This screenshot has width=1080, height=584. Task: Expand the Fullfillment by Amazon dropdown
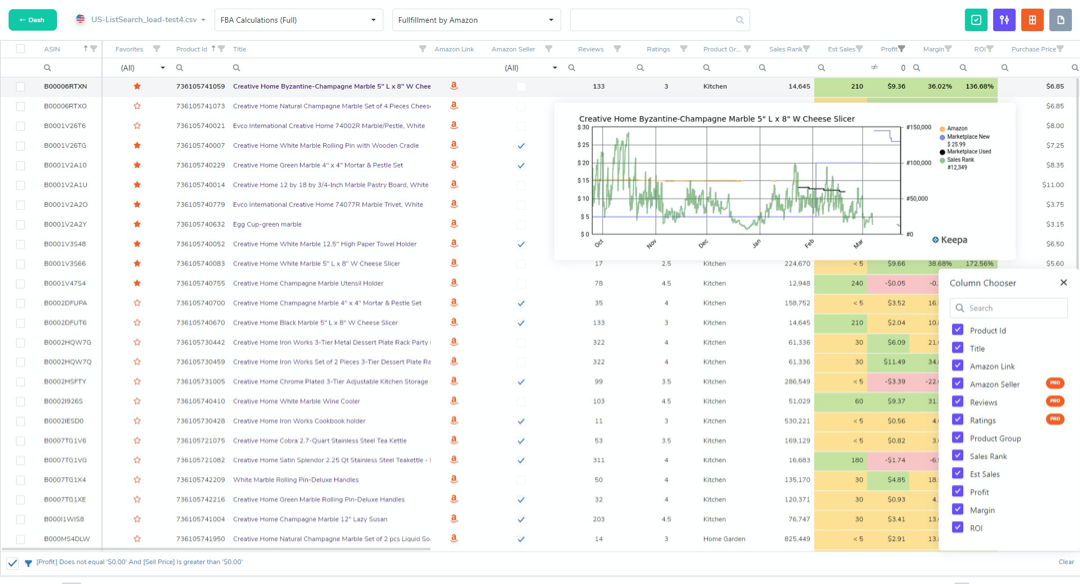[x=476, y=20]
